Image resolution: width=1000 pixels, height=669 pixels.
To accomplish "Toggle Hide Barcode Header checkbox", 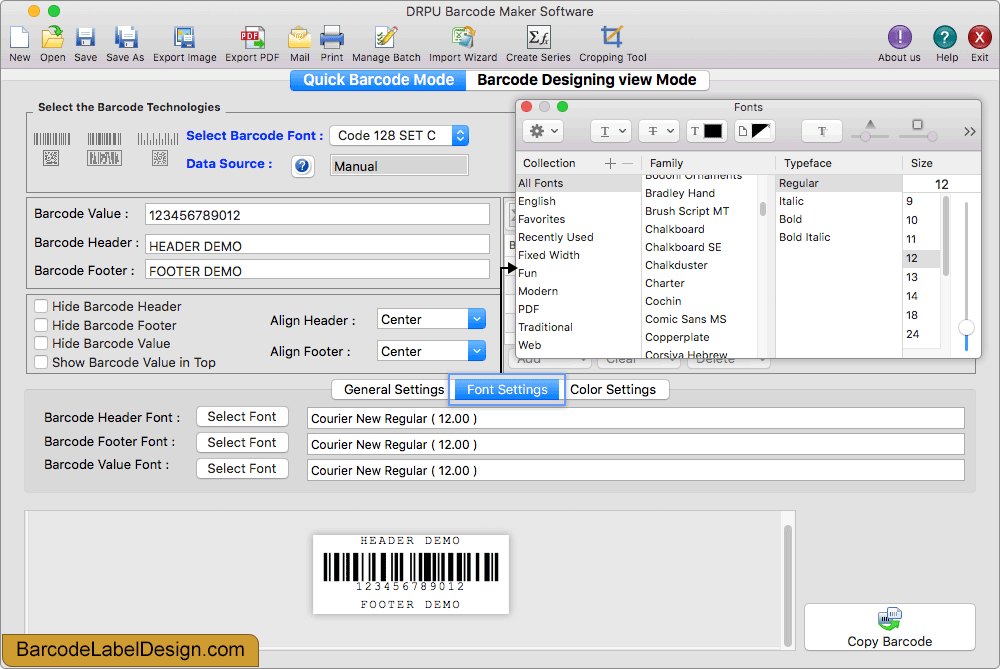I will (x=41, y=307).
